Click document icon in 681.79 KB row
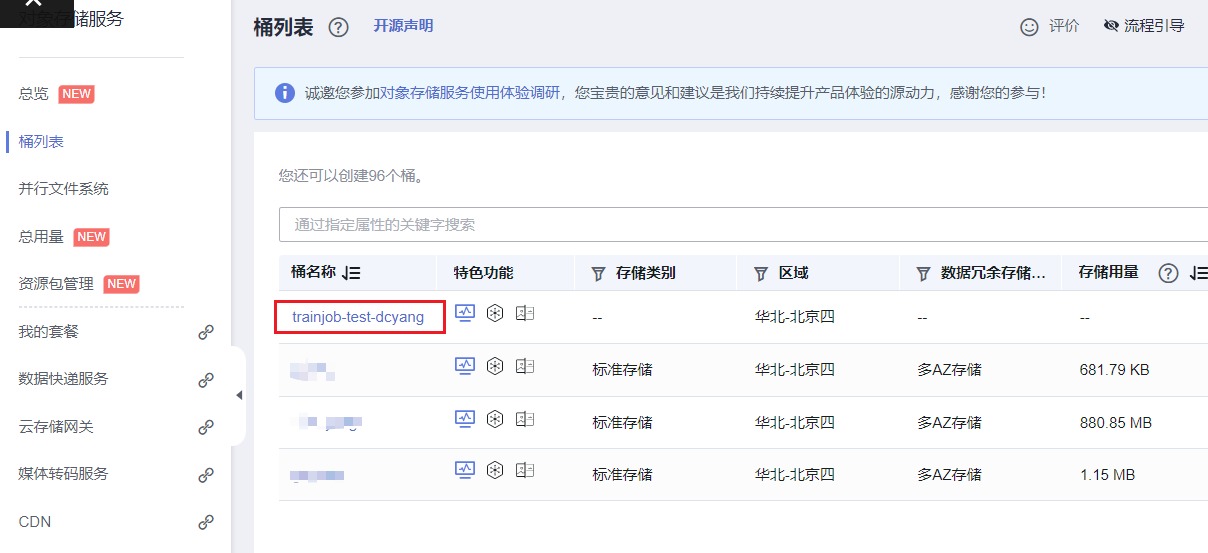Screen dimensions: 1208x553 tap(525, 366)
